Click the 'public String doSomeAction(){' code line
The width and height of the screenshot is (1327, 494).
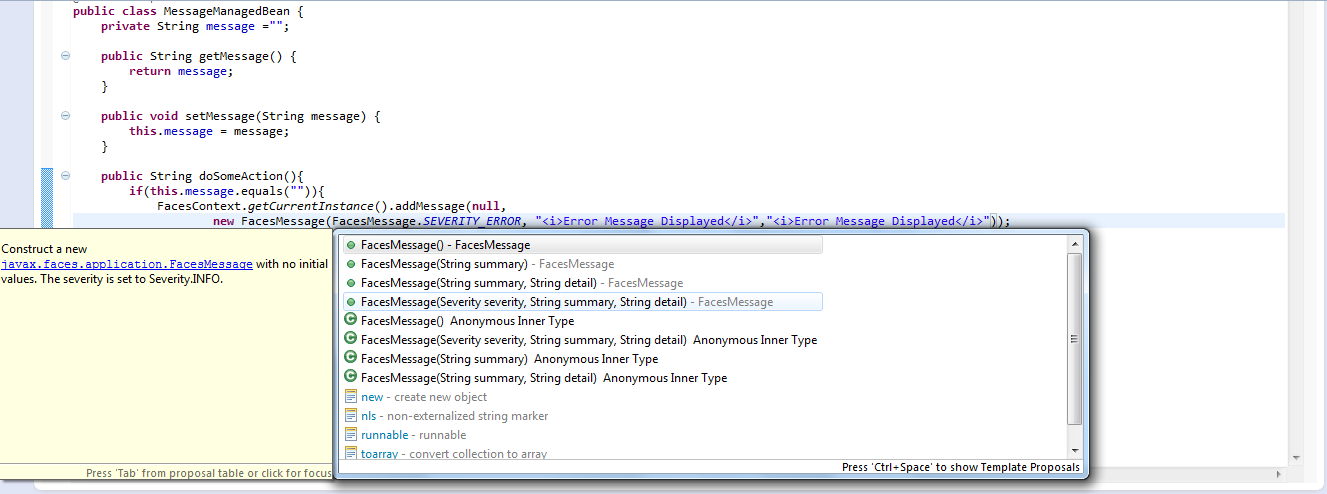(201, 176)
